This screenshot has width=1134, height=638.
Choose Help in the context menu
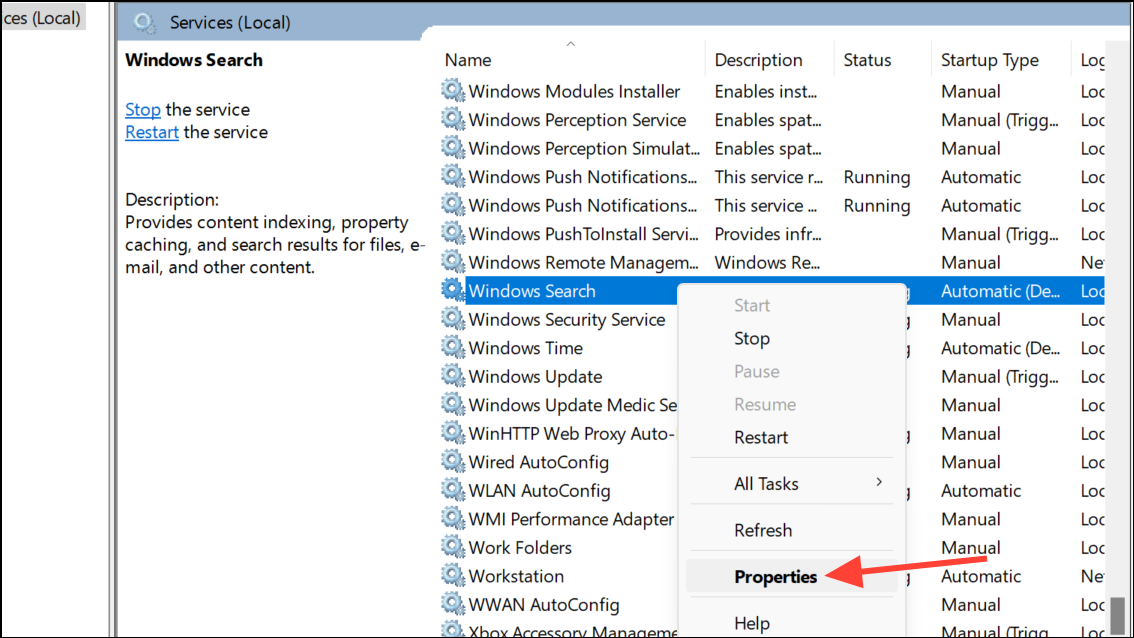coord(792,623)
